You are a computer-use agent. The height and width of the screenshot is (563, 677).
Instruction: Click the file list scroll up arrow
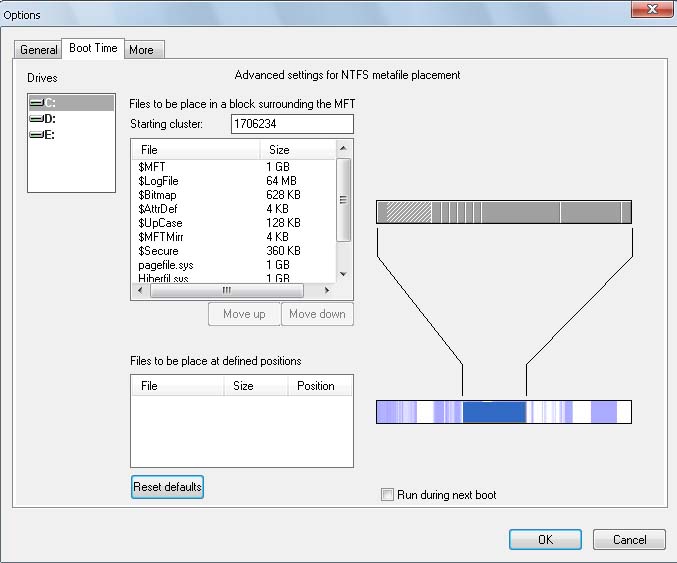point(343,149)
